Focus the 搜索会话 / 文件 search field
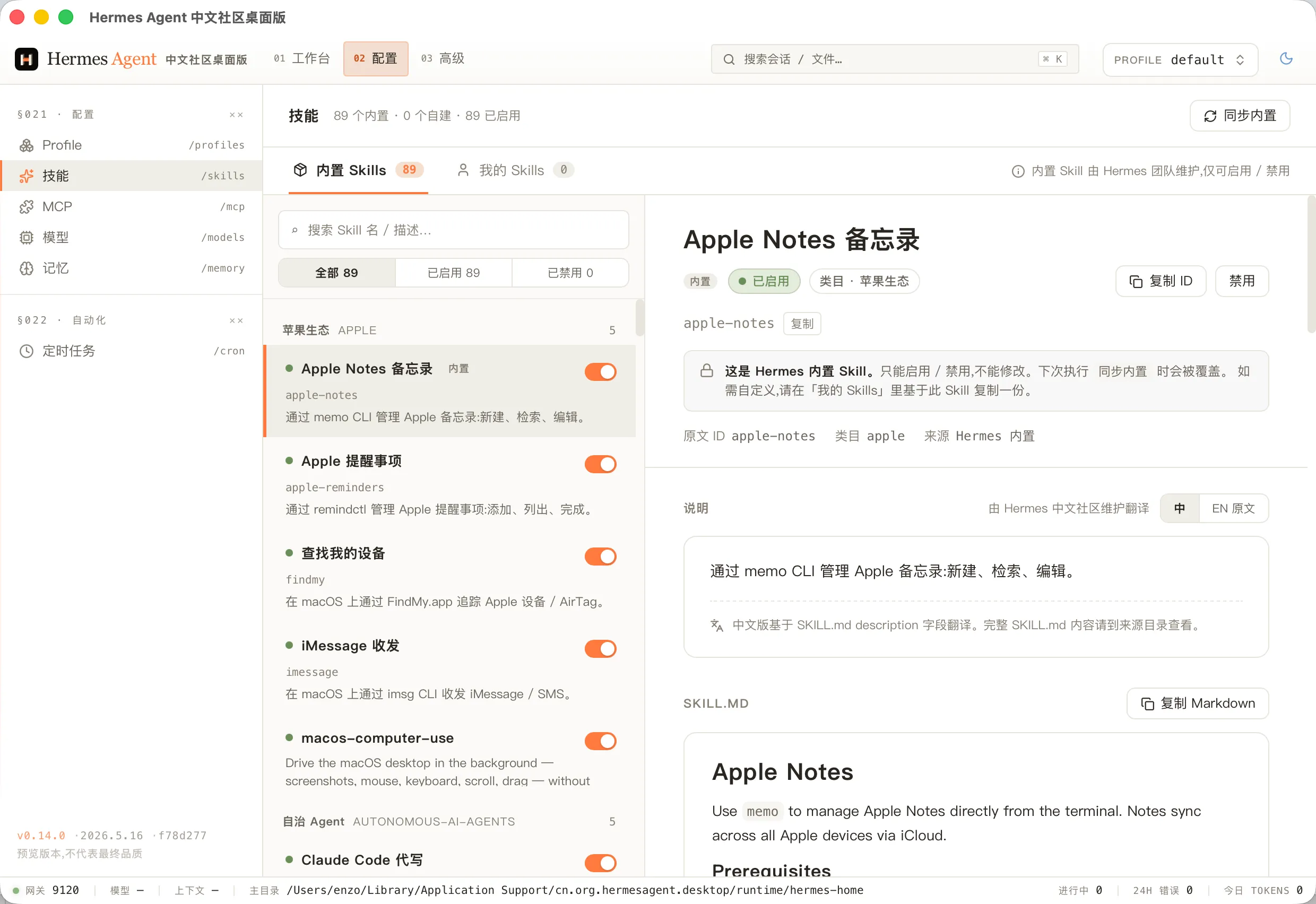The width and height of the screenshot is (1316, 904). 895,59
